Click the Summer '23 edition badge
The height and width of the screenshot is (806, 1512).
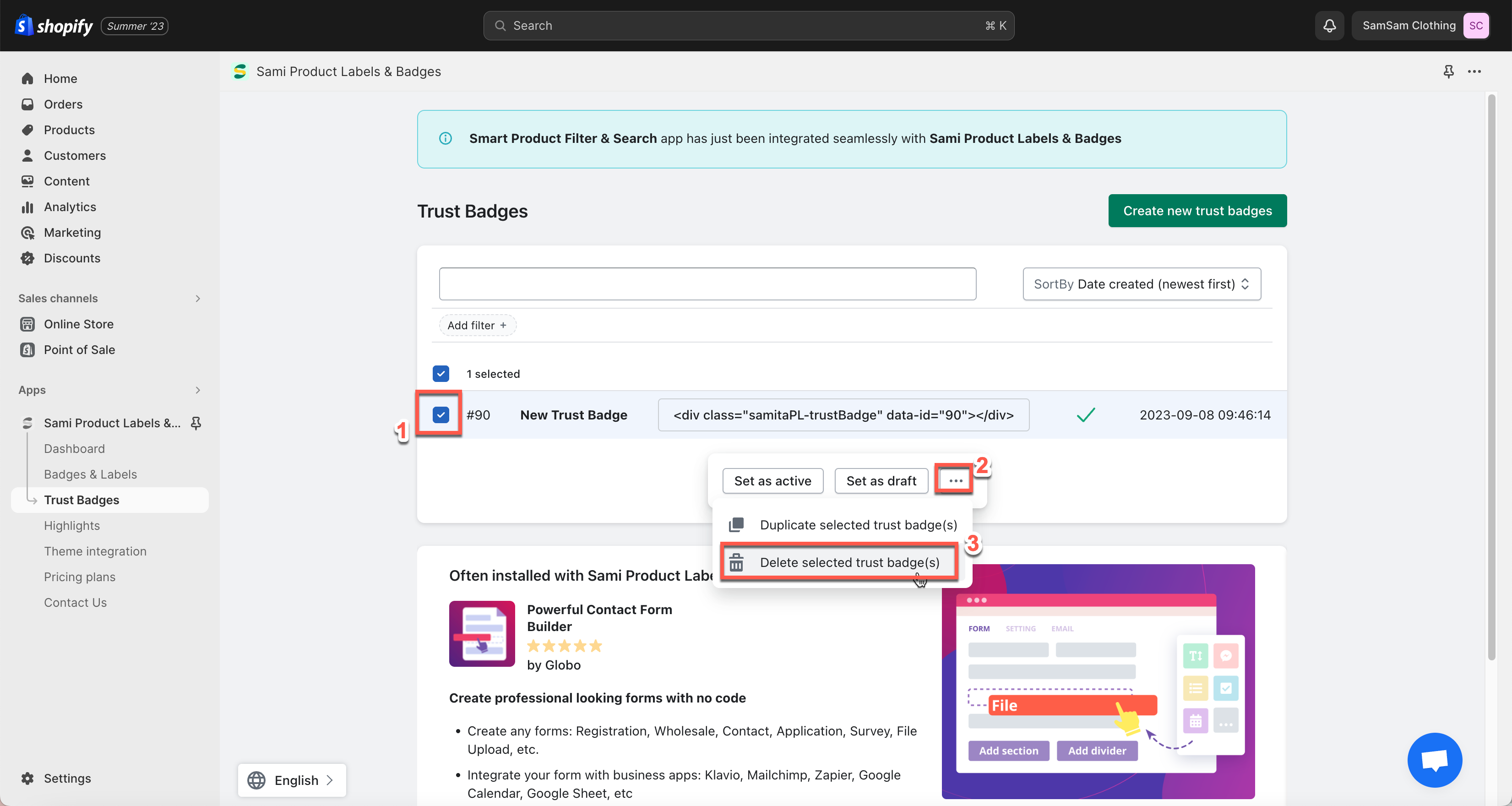pyautogui.click(x=135, y=26)
